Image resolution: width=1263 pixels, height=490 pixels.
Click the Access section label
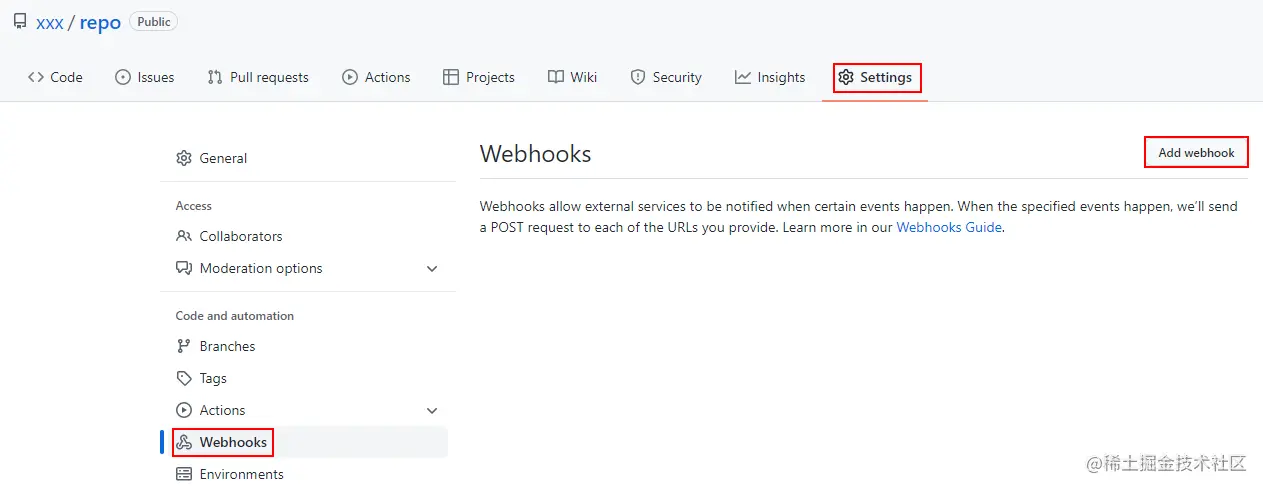194,206
